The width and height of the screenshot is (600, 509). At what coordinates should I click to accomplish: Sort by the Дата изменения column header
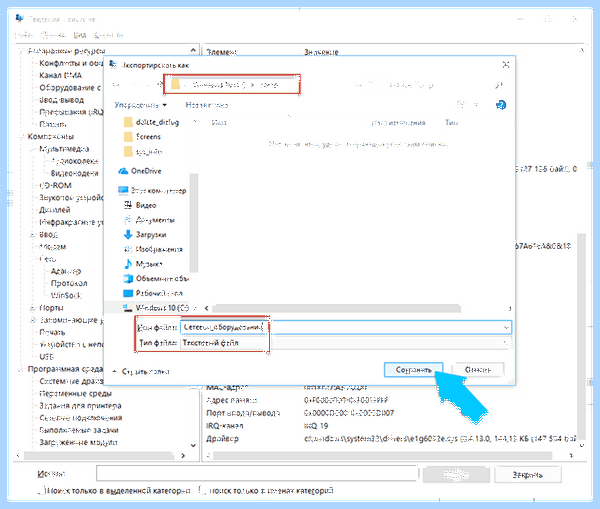(x=398, y=122)
